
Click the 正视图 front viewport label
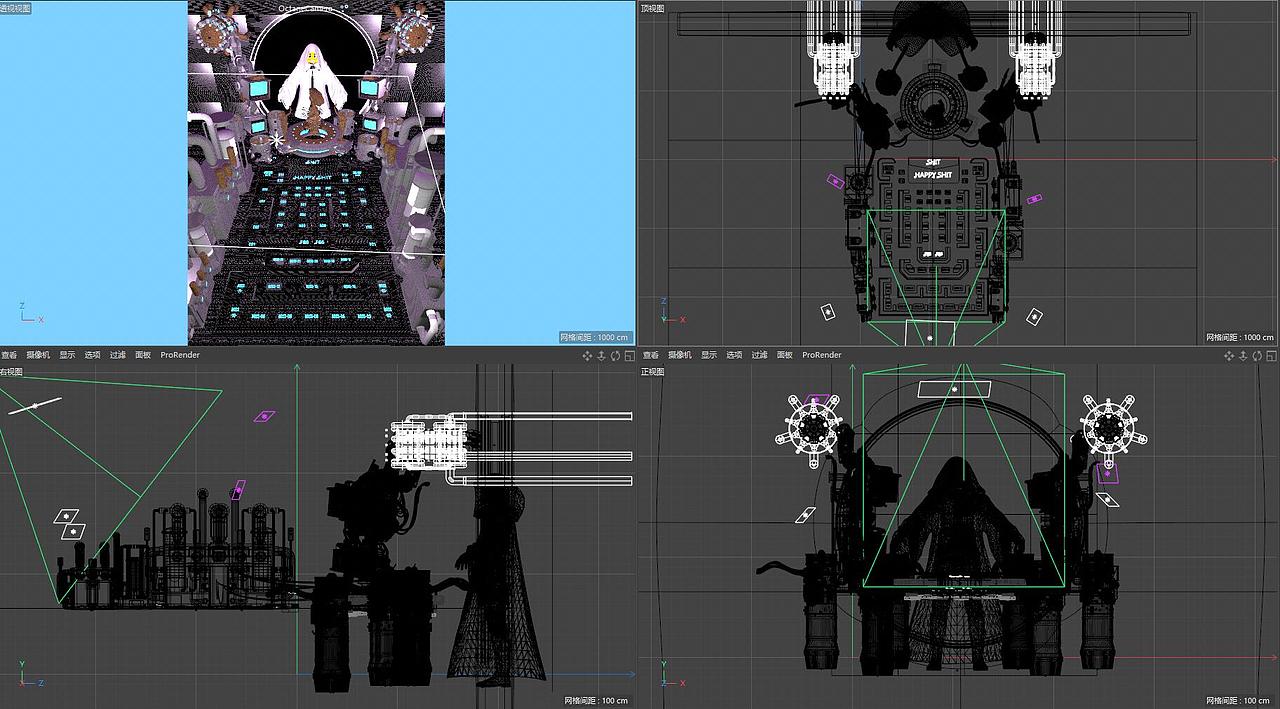point(653,371)
